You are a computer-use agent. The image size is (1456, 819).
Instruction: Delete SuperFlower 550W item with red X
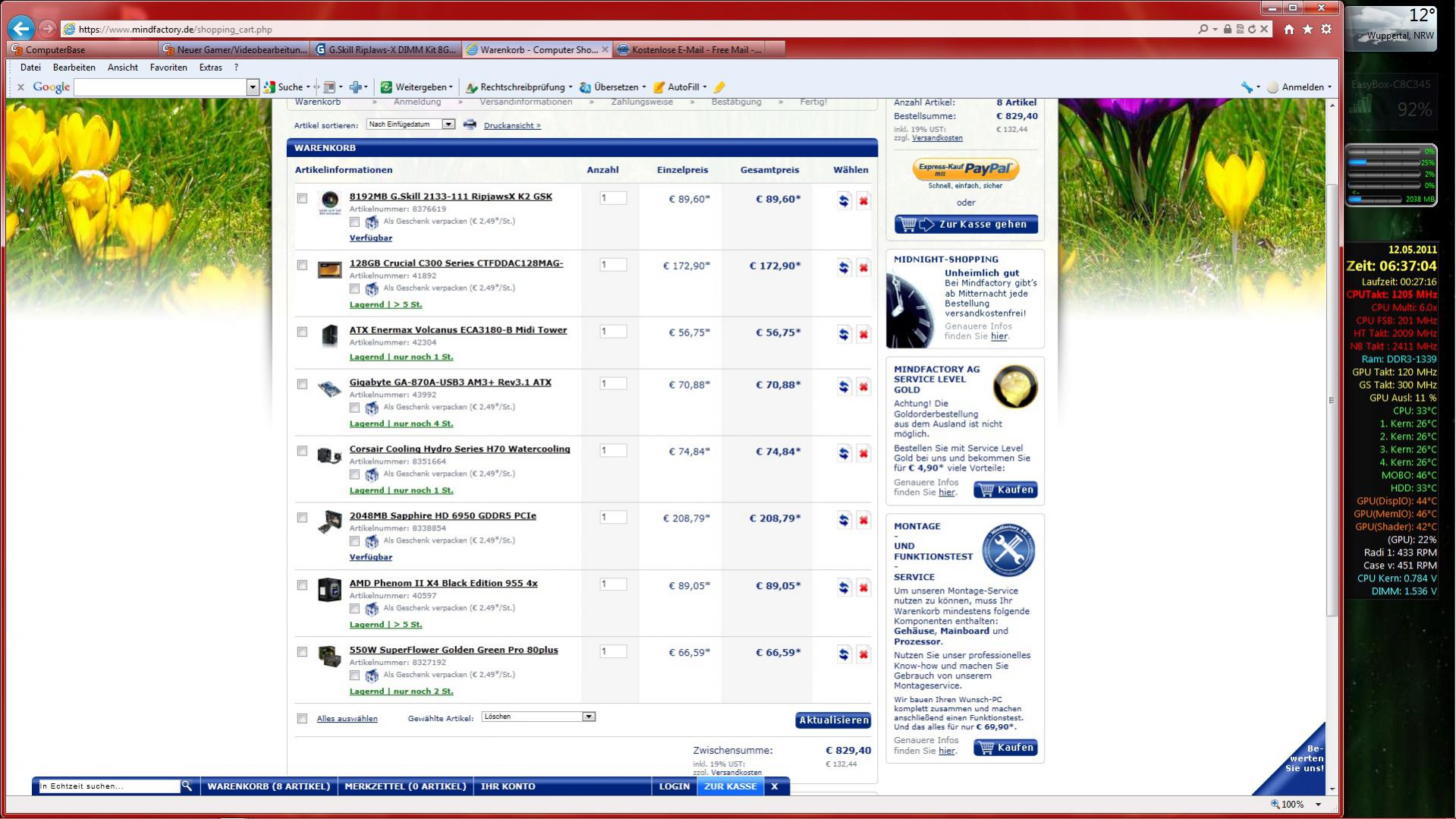coord(863,654)
